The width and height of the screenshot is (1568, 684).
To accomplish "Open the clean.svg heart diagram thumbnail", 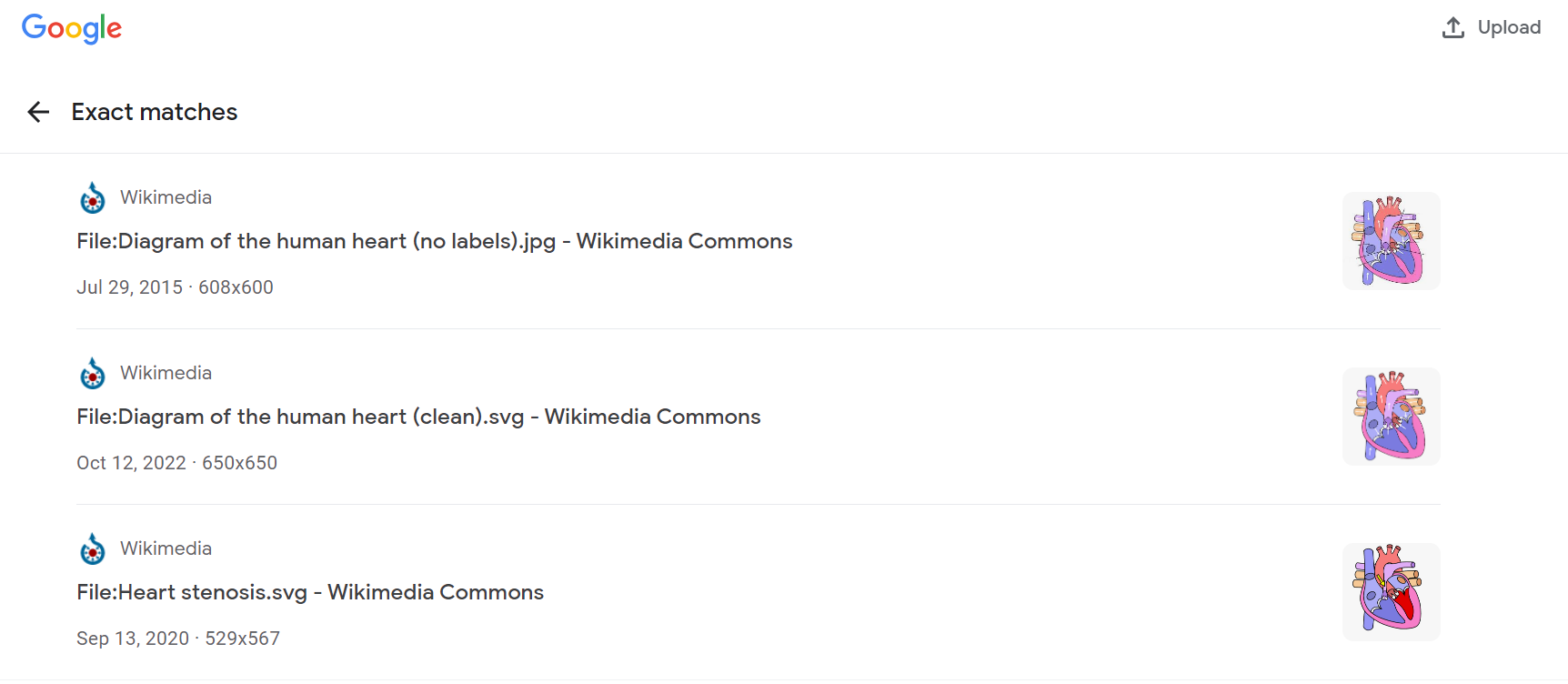I will (1391, 417).
